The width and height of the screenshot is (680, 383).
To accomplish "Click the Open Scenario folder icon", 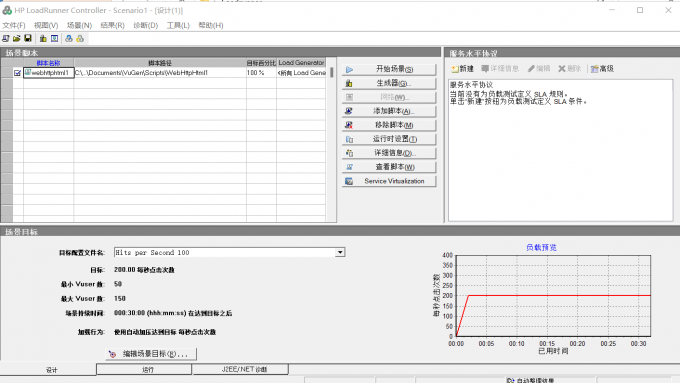I will (x=17, y=39).
